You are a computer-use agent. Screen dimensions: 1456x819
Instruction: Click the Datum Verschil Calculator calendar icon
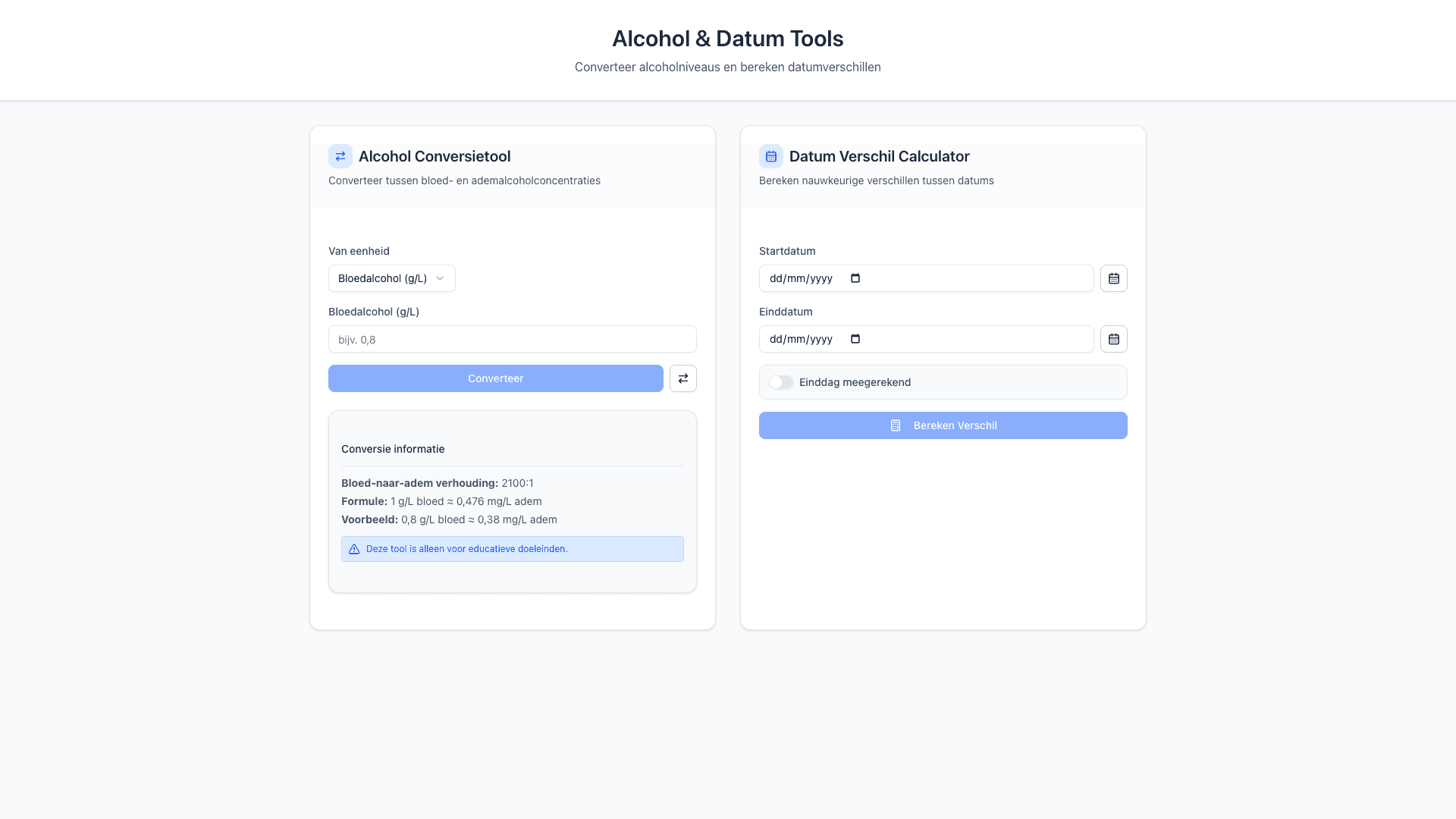point(771,156)
